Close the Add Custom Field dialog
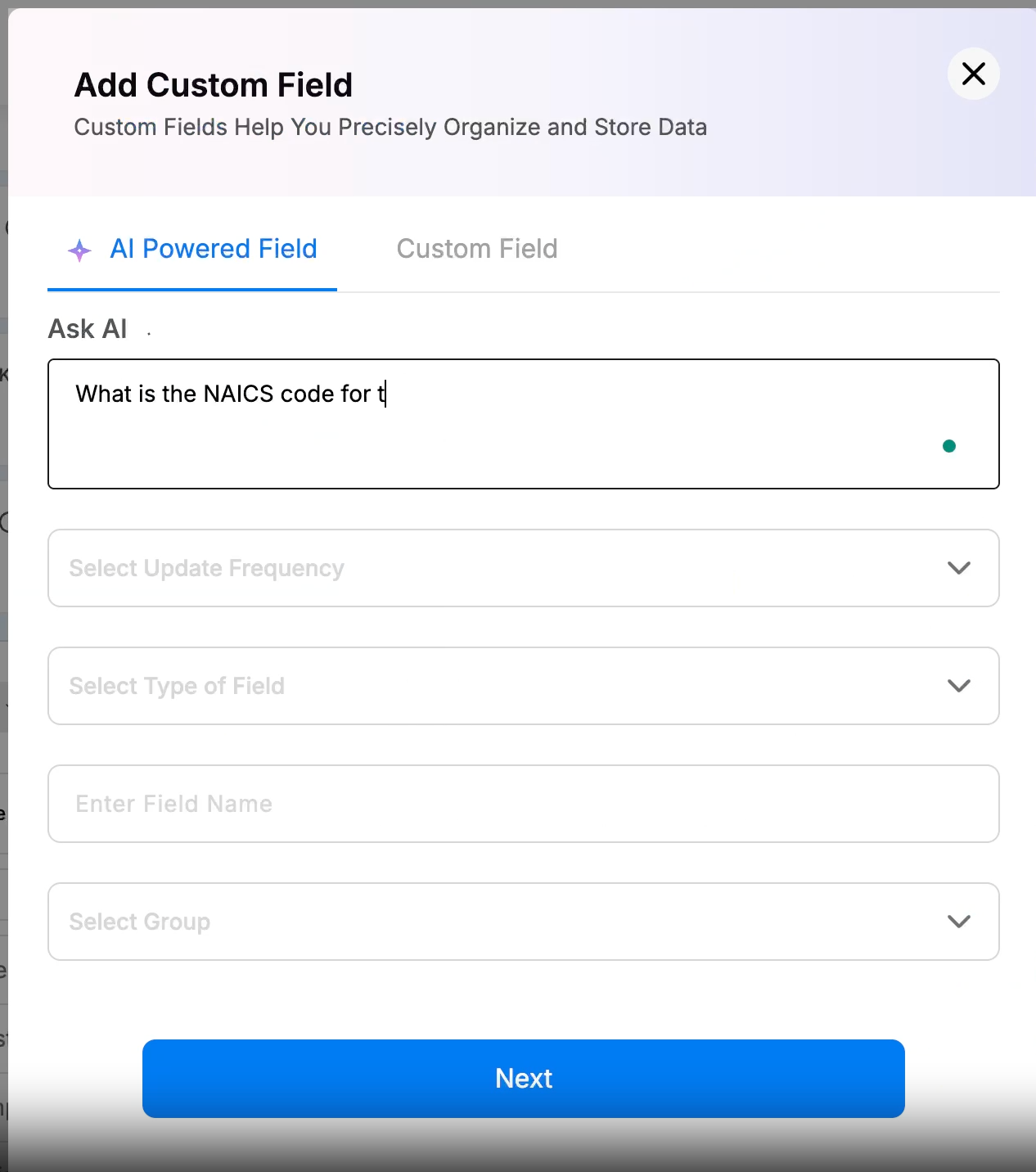Screen dimensions: 1036x1172 tap(973, 74)
